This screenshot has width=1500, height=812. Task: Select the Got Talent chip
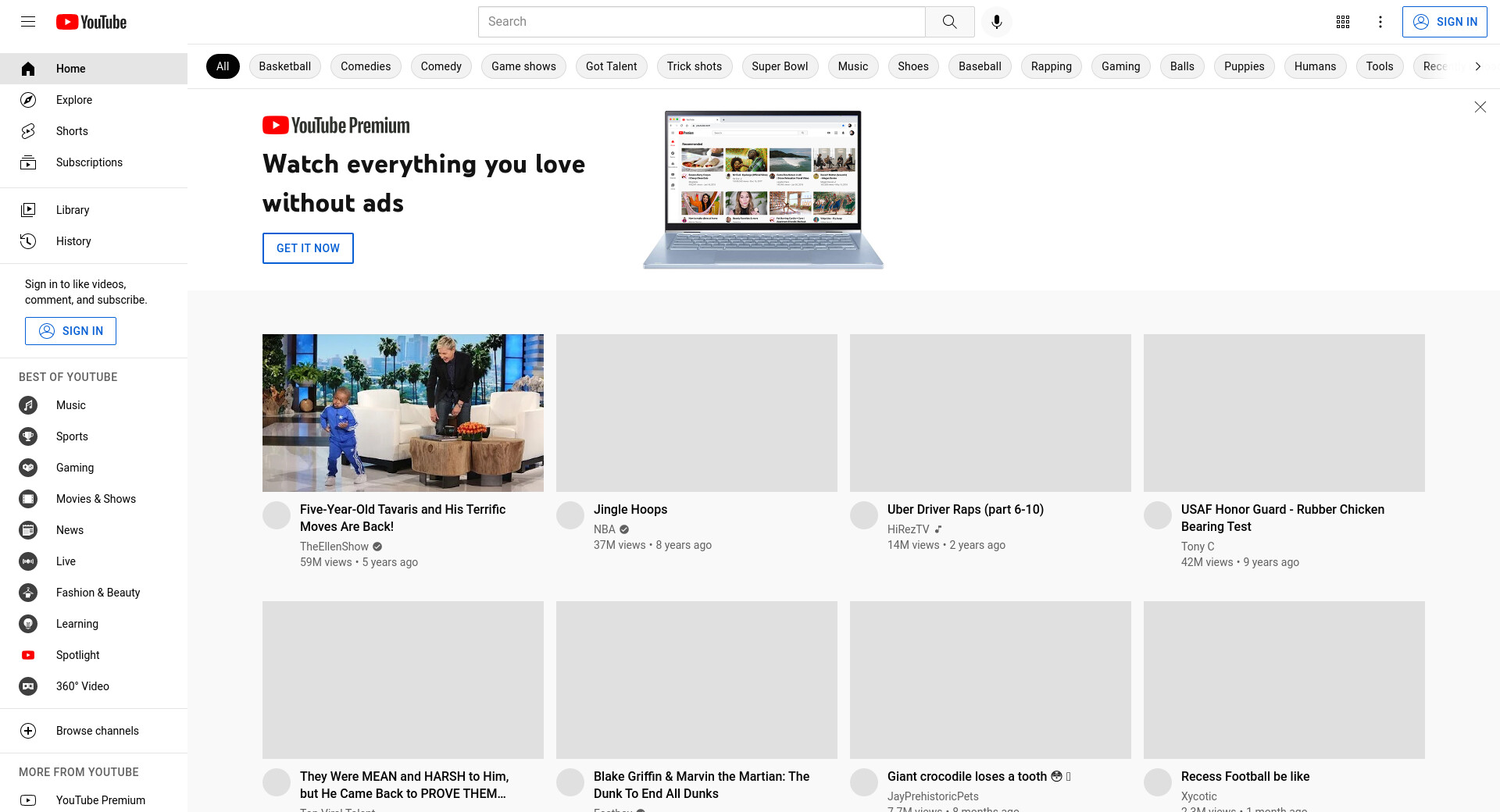612,66
